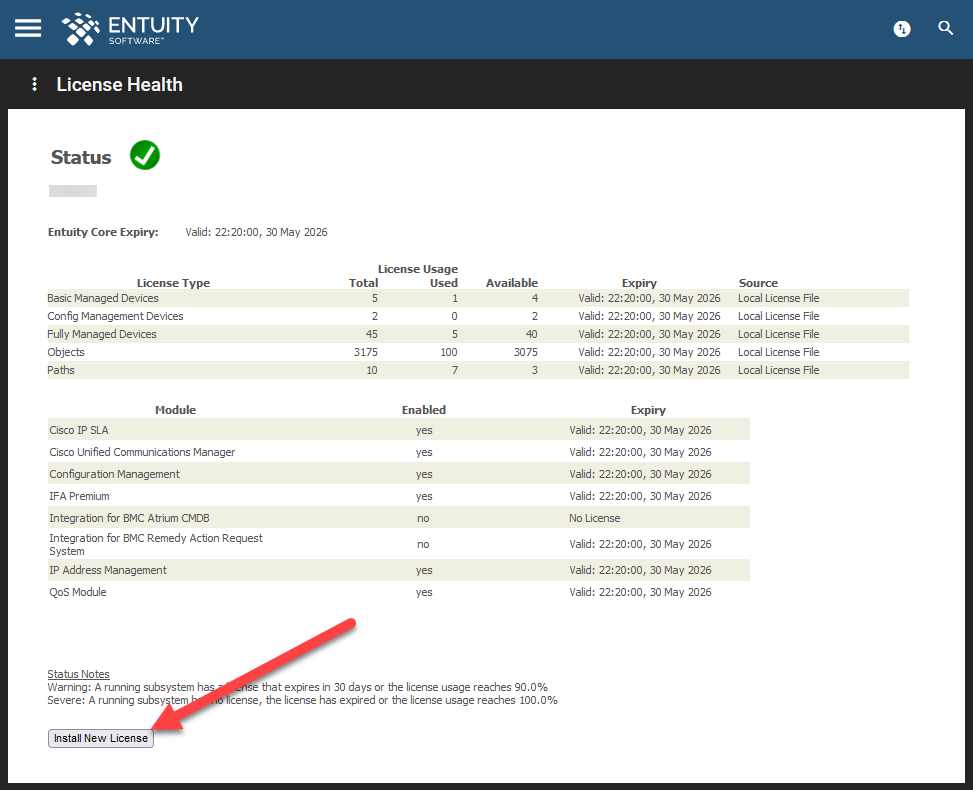
Task: Click the Install New License button
Action: pyautogui.click(x=101, y=738)
